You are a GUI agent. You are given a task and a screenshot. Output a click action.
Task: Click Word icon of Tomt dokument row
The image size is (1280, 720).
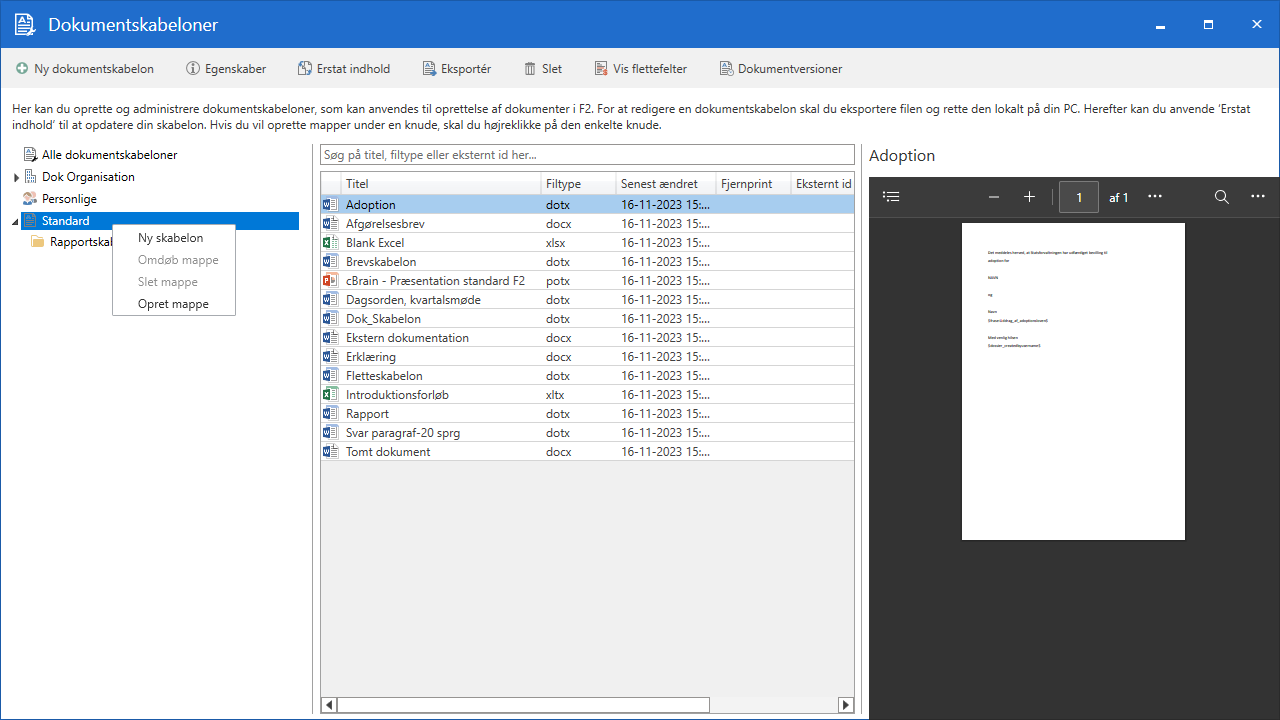pyautogui.click(x=331, y=452)
